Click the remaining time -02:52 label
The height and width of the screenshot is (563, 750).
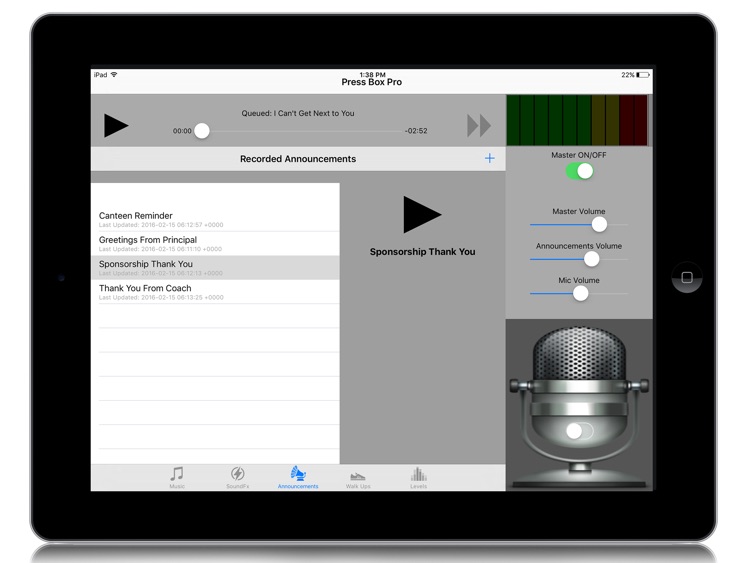pyautogui.click(x=416, y=131)
